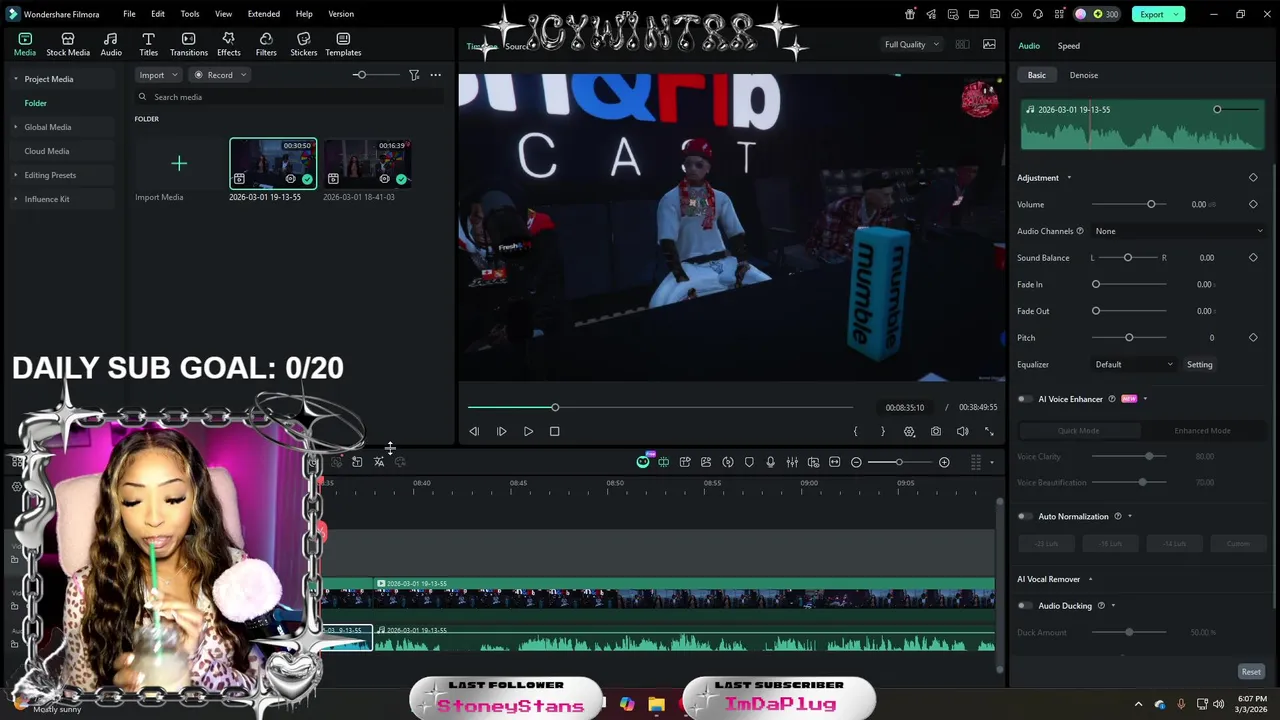Click the Volume keyframe diamond
This screenshot has height=720, width=1280.
(x=1253, y=204)
